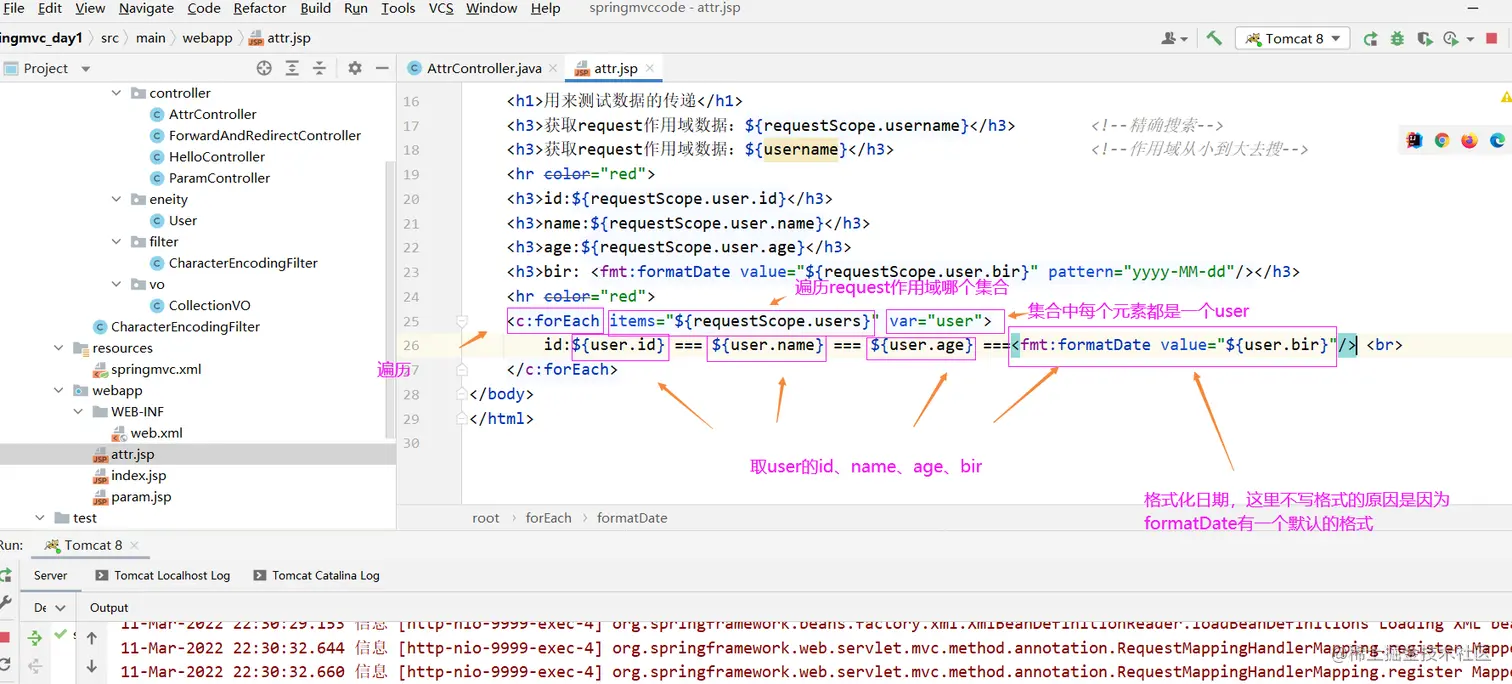
Task: Click the down arrow beside Output
Action: pos(92,666)
